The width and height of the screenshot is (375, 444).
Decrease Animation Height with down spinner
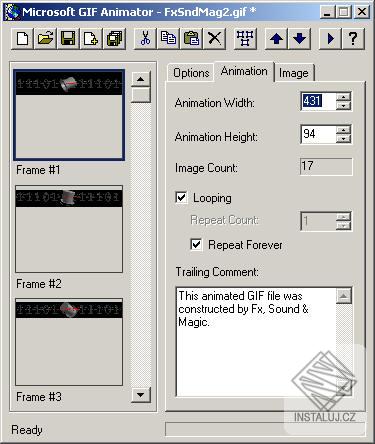point(343,139)
